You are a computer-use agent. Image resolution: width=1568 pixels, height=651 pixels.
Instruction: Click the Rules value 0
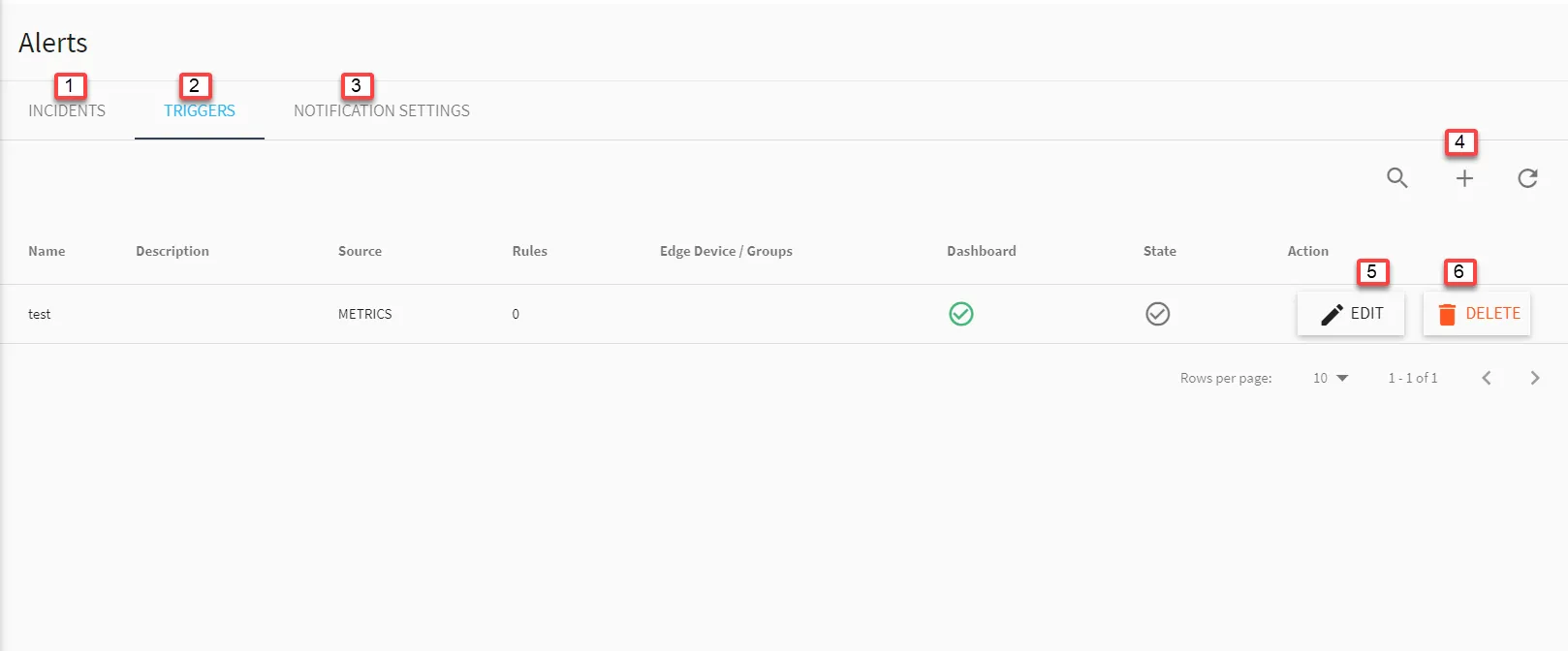click(x=516, y=314)
